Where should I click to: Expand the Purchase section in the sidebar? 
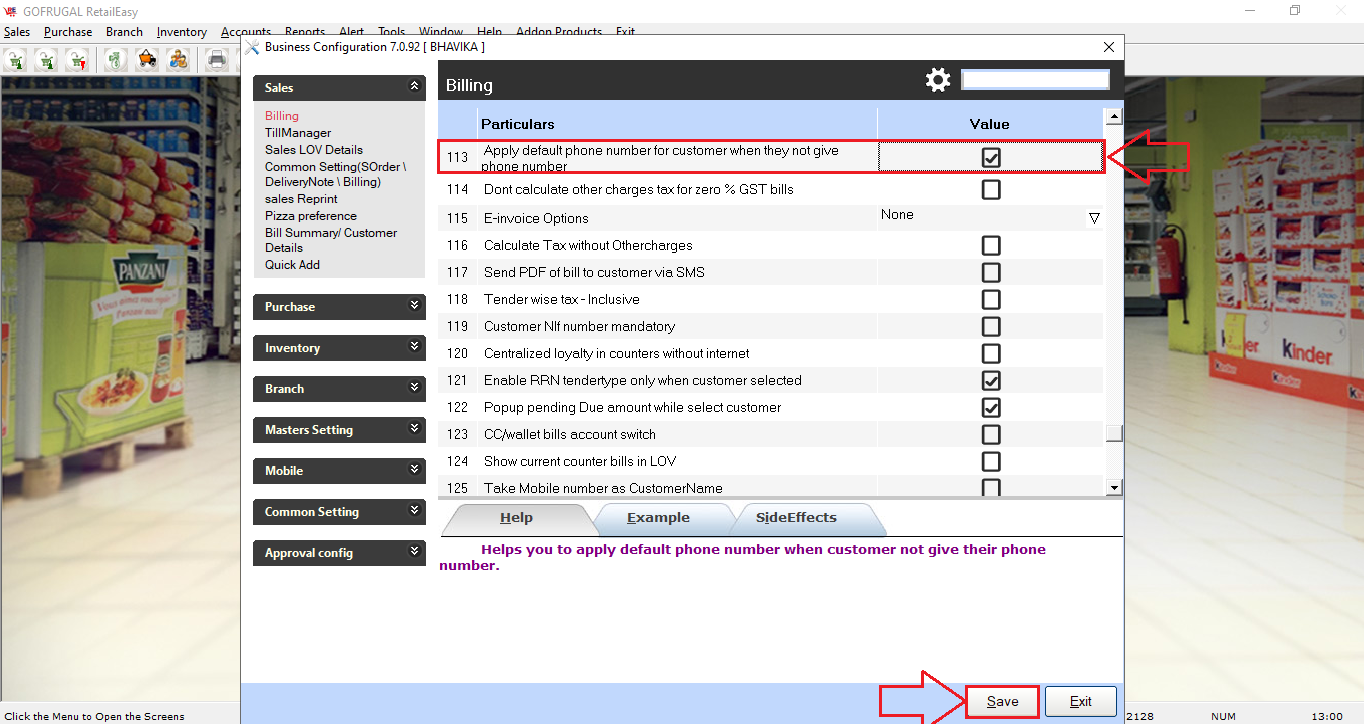point(415,306)
